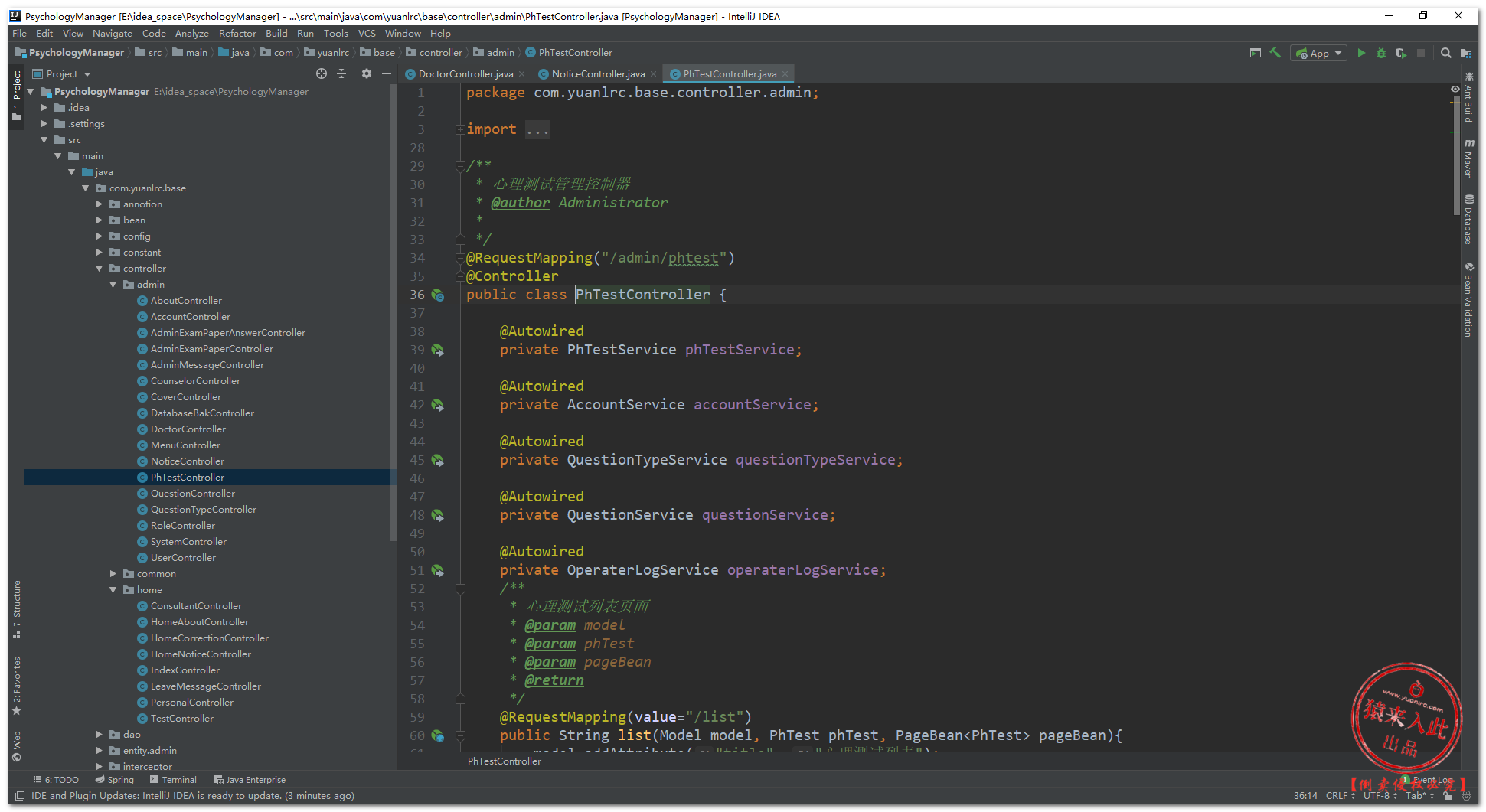
Task: Open Project Structure toolbar icon
Action: point(1465,53)
